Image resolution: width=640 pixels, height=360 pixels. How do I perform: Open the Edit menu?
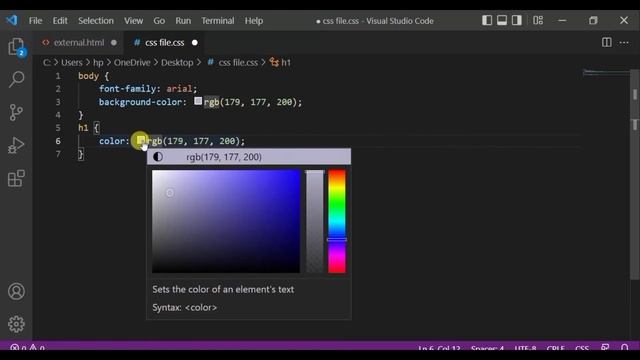click(x=60, y=20)
